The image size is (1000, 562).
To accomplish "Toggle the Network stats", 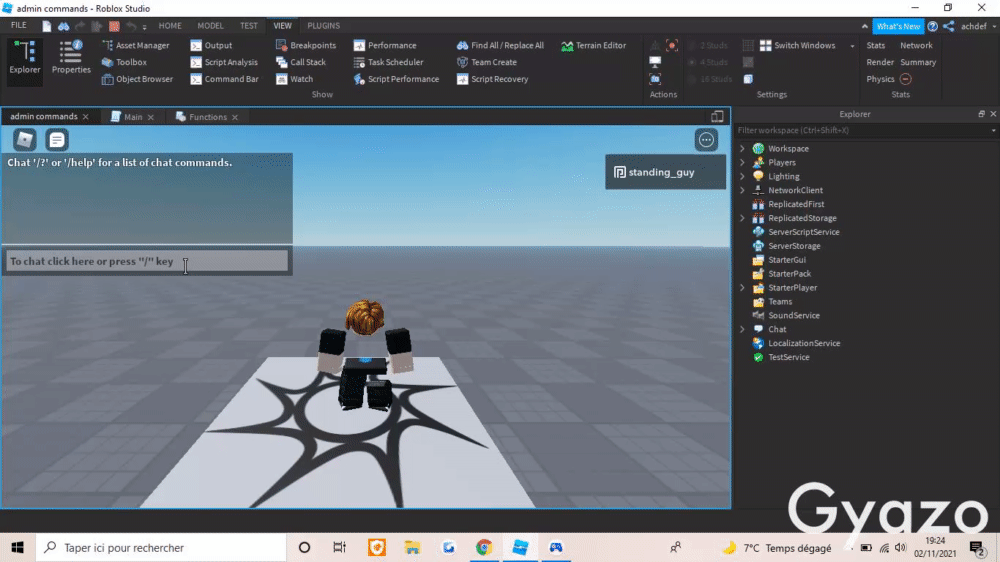I will pyautogui.click(x=916, y=45).
